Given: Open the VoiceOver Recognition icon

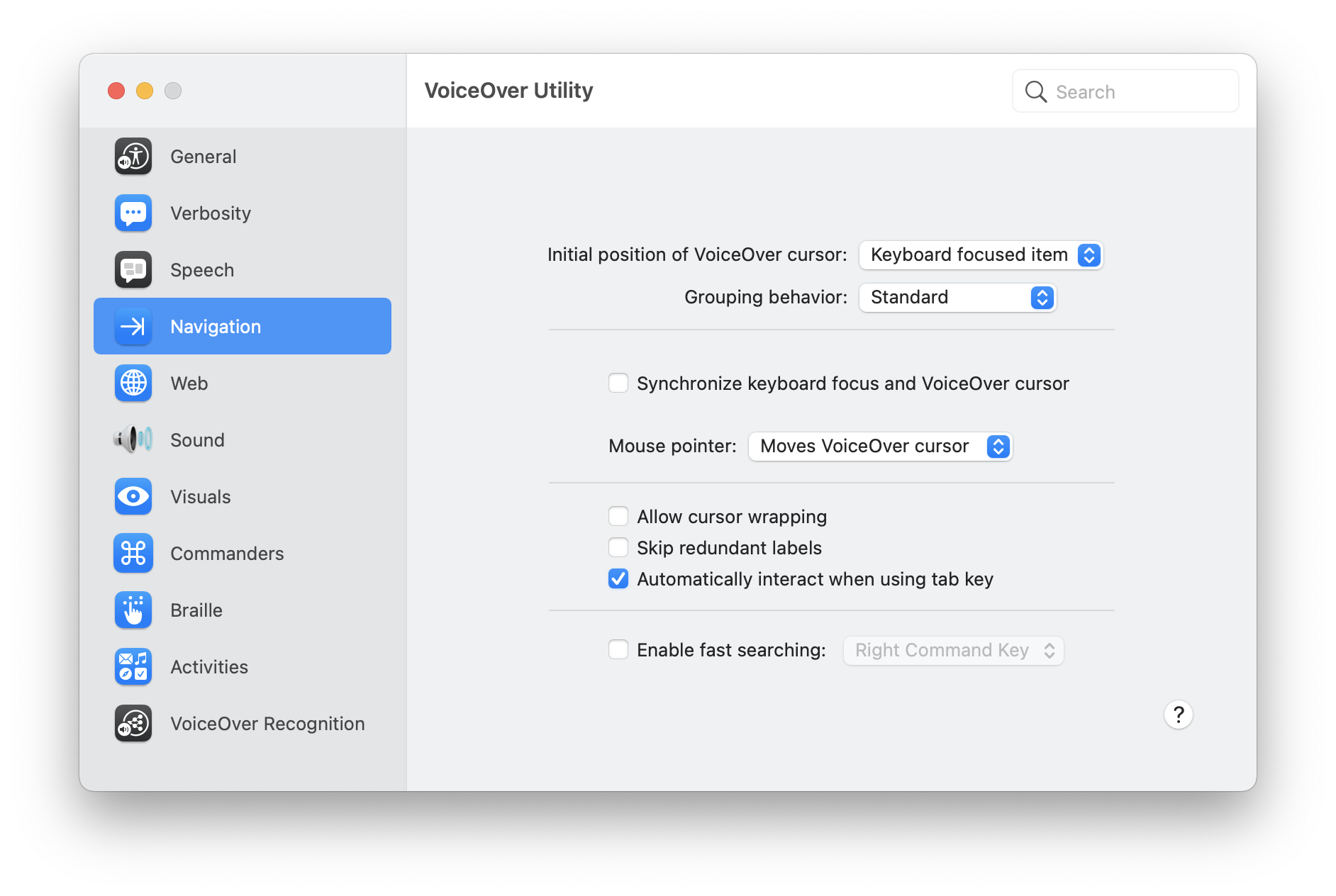Looking at the screenshot, I should [x=133, y=723].
